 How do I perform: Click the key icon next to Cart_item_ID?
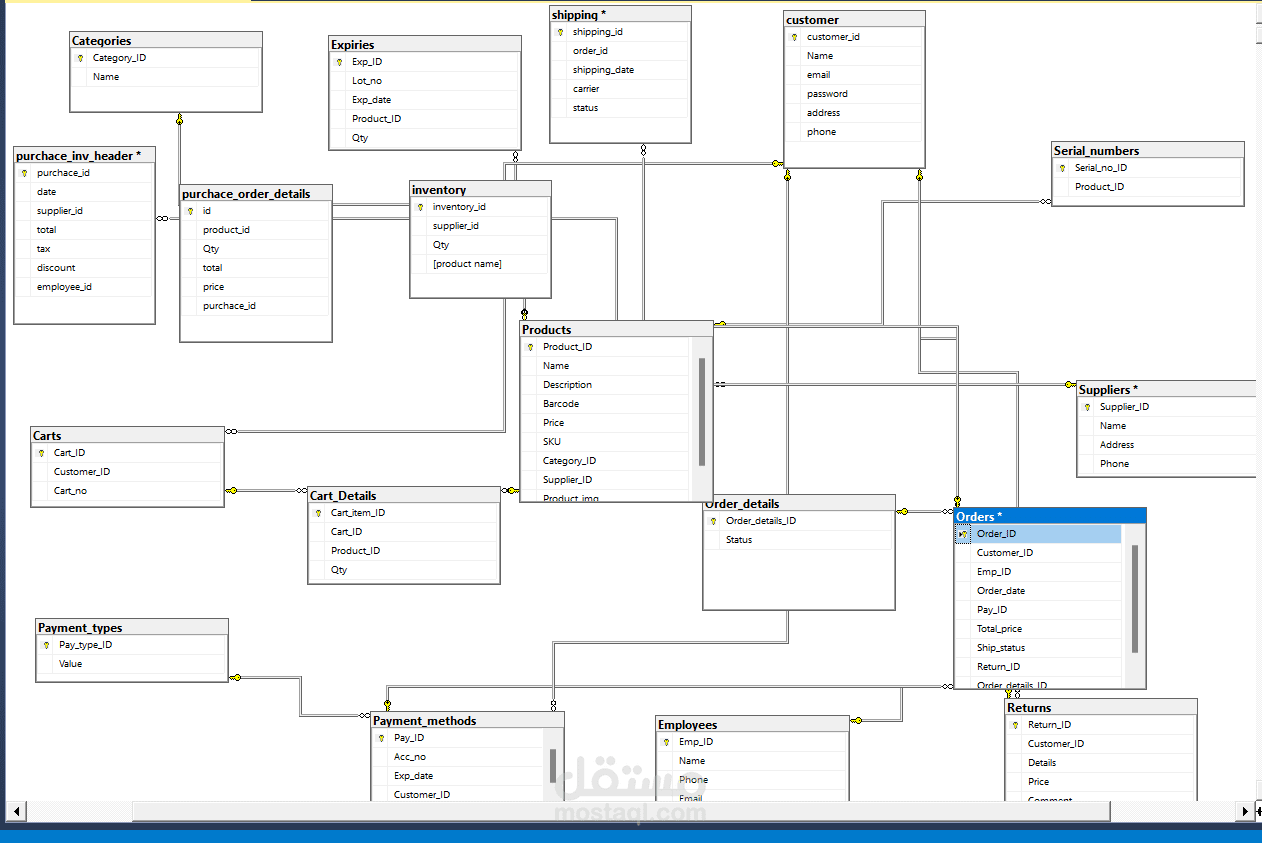(x=319, y=513)
